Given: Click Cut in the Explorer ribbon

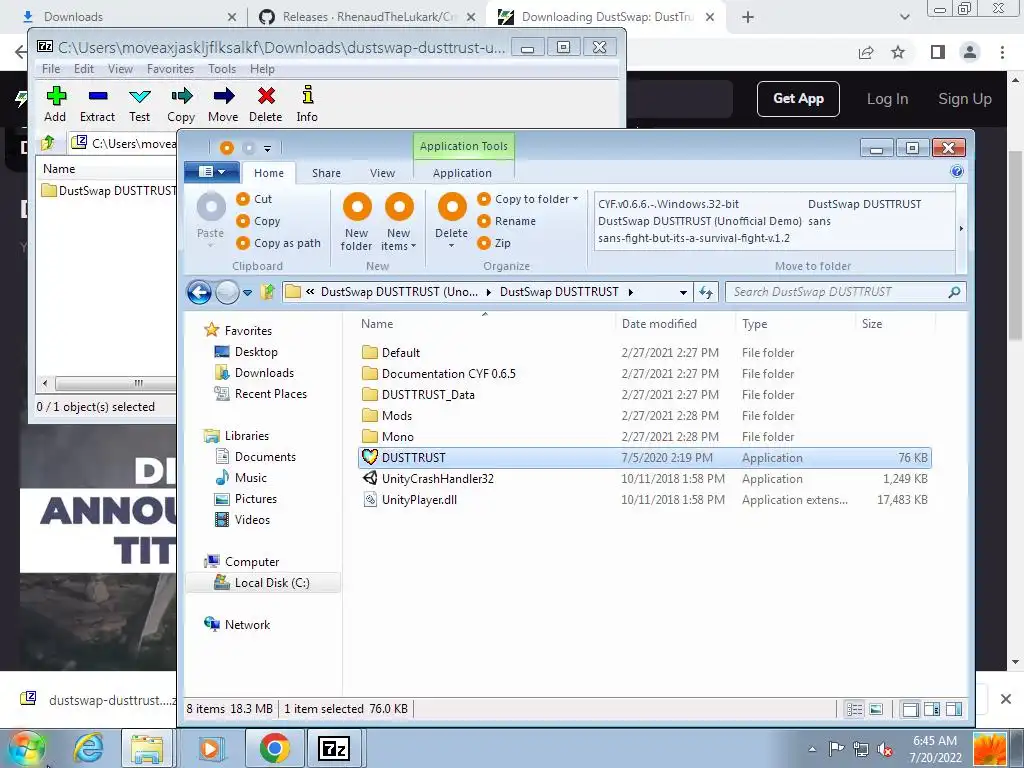Looking at the screenshot, I should 255,199.
